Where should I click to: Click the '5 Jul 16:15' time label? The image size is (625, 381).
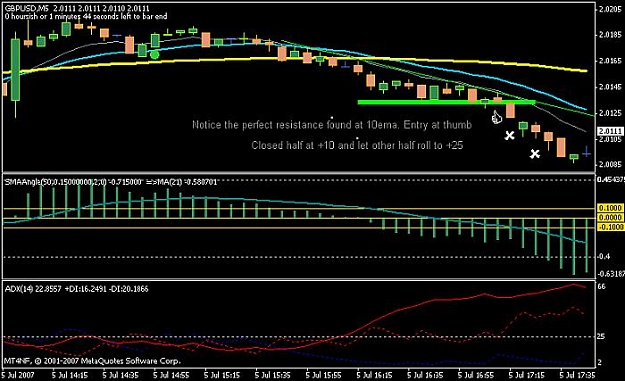click(x=374, y=375)
